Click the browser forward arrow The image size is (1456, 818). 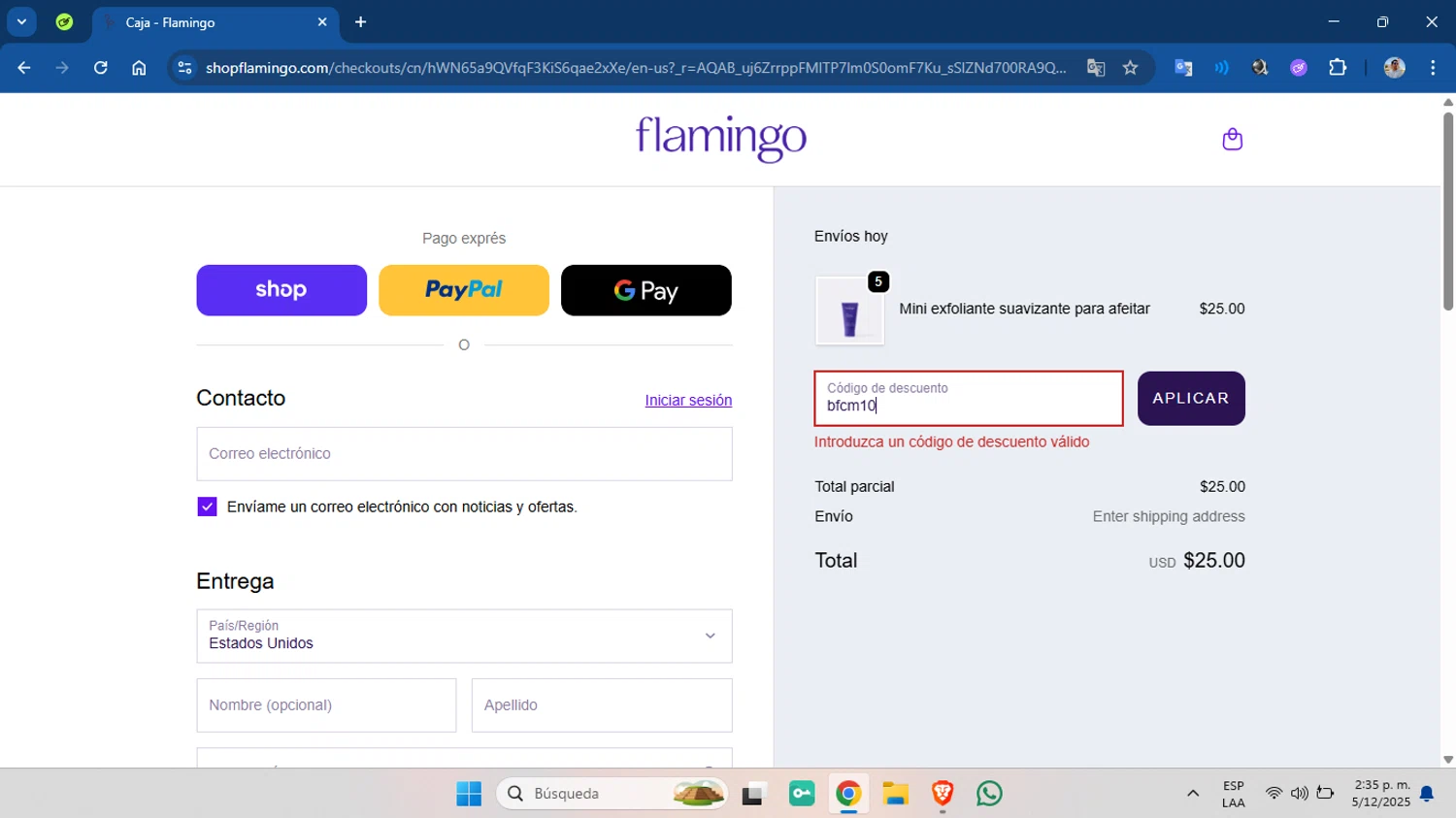coord(62,68)
